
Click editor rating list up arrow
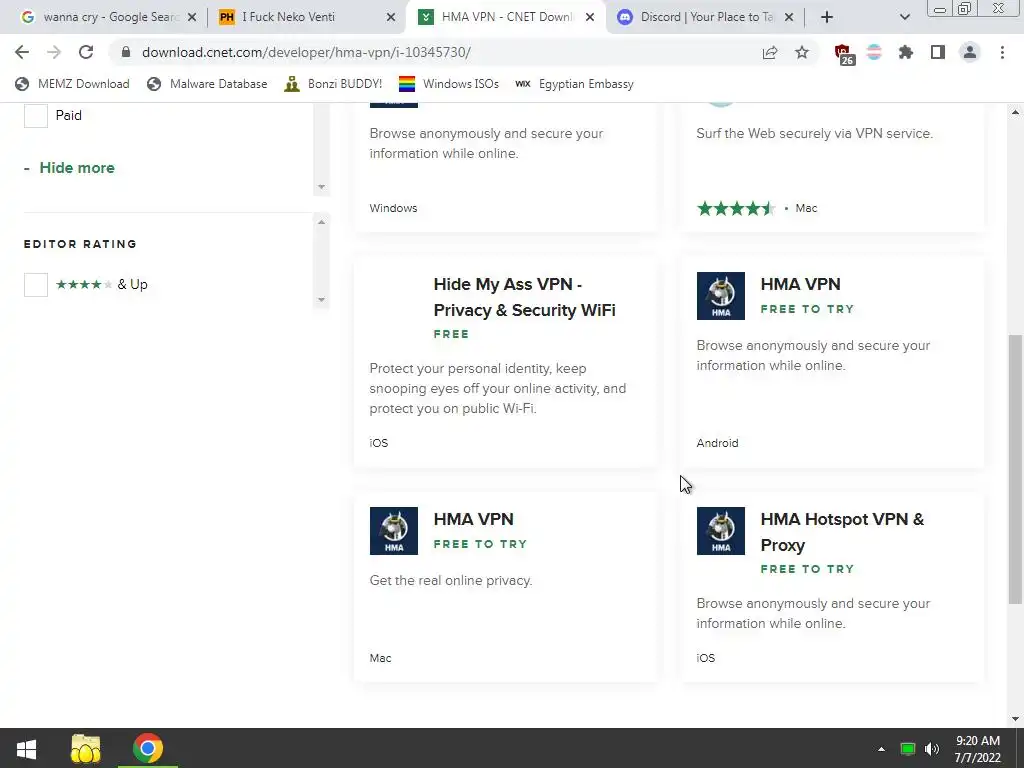point(321,222)
